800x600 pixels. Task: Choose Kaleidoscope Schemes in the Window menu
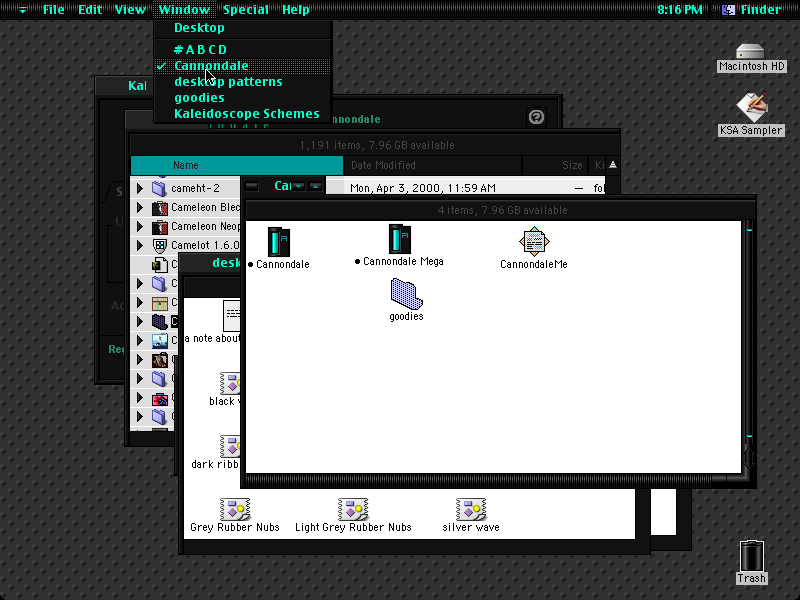[x=243, y=114]
